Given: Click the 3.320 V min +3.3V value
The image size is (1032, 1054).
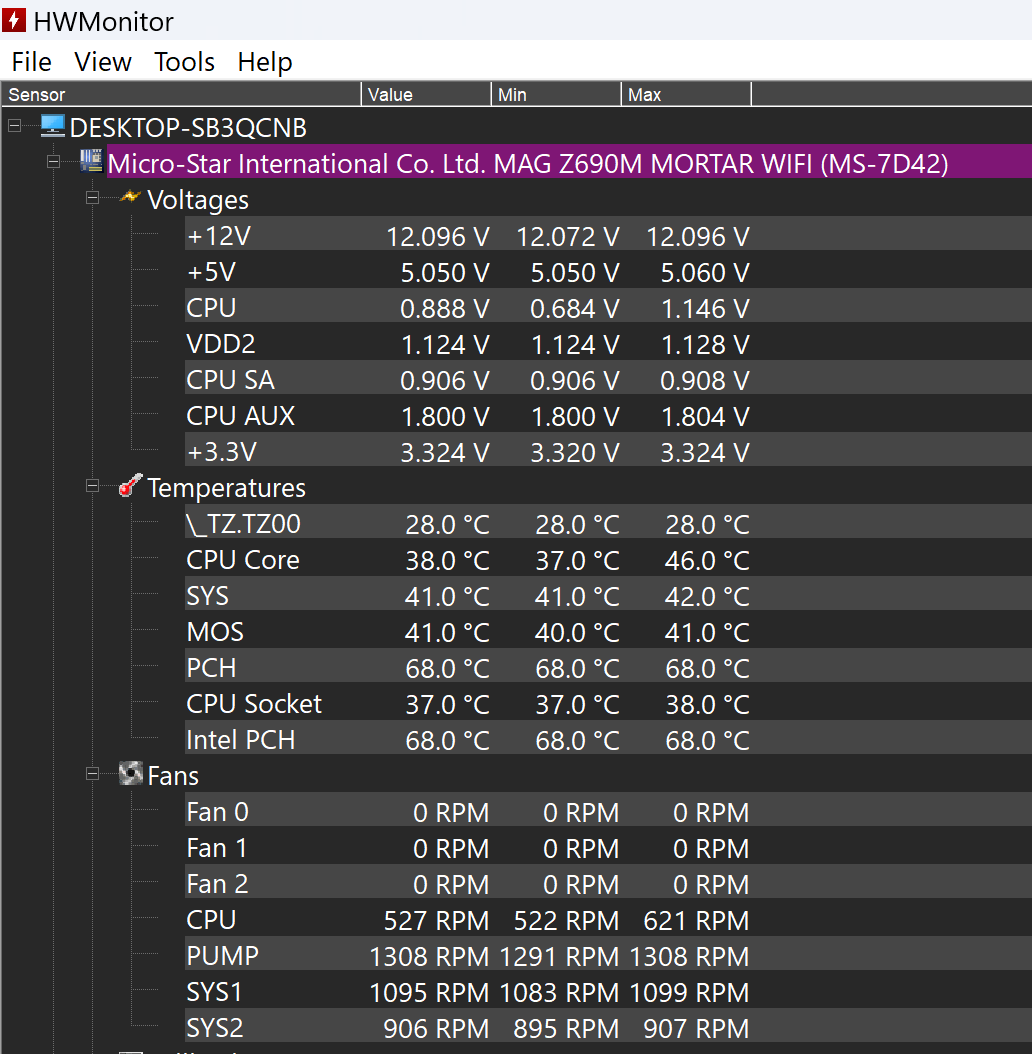Looking at the screenshot, I should point(575,452).
